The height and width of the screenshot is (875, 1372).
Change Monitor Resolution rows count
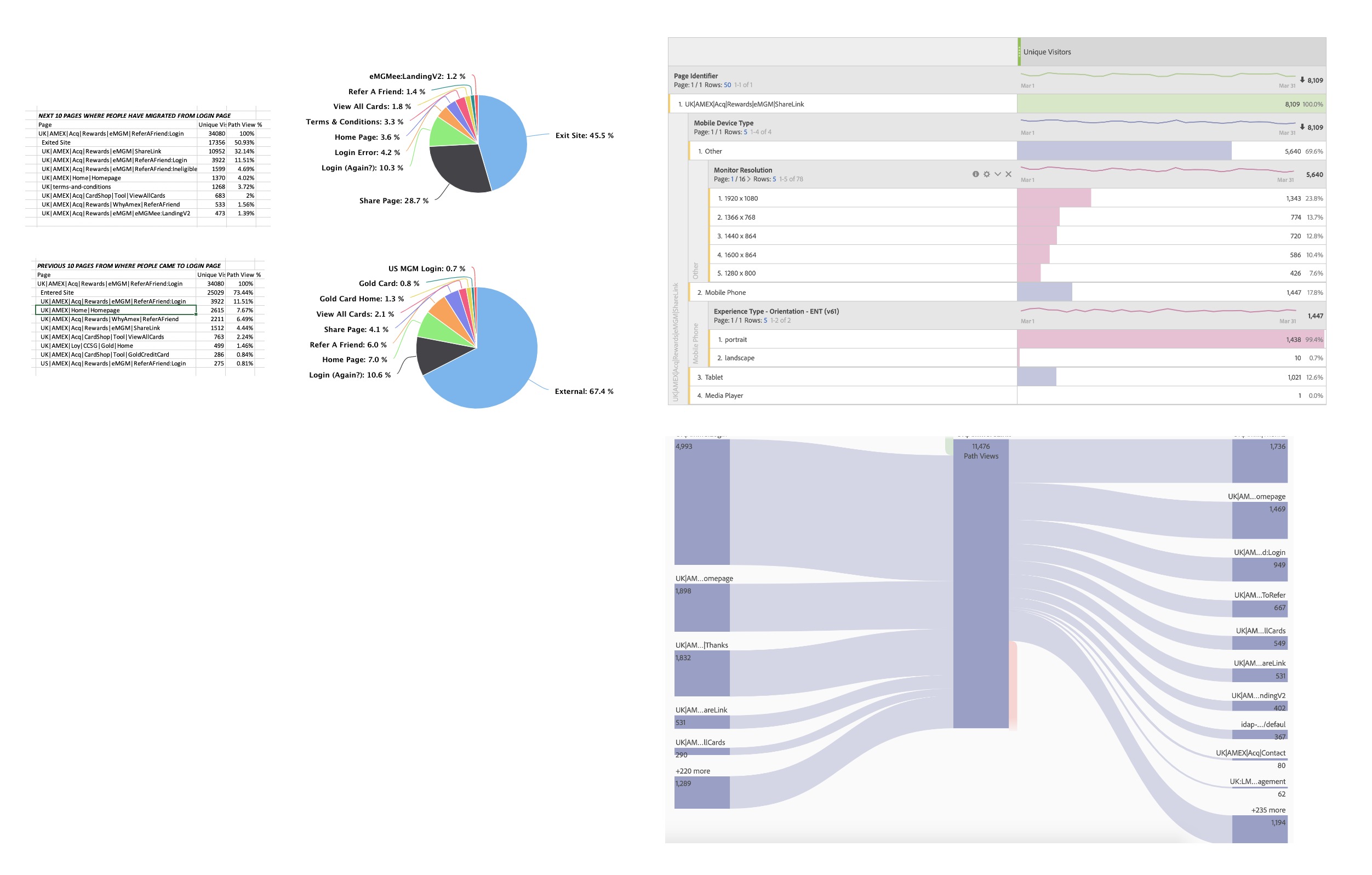point(774,180)
